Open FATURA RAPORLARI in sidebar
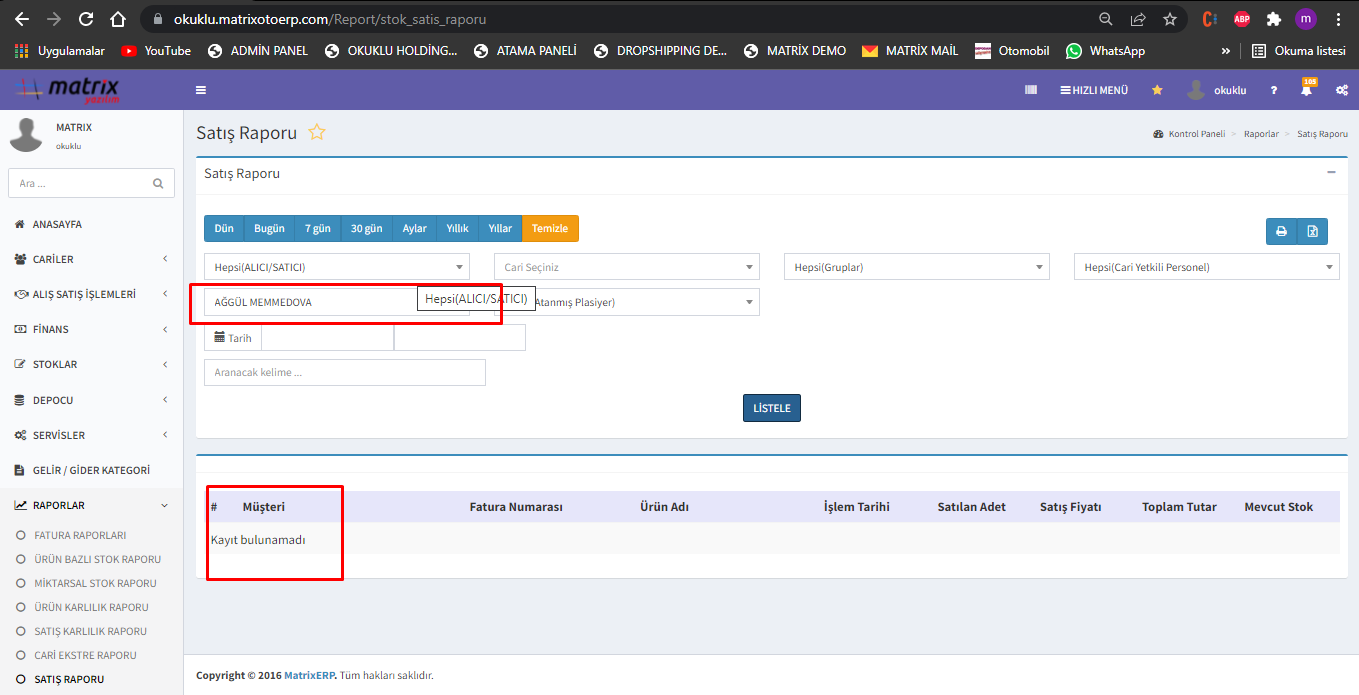This screenshot has width=1359, height=695. tap(80, 535)
